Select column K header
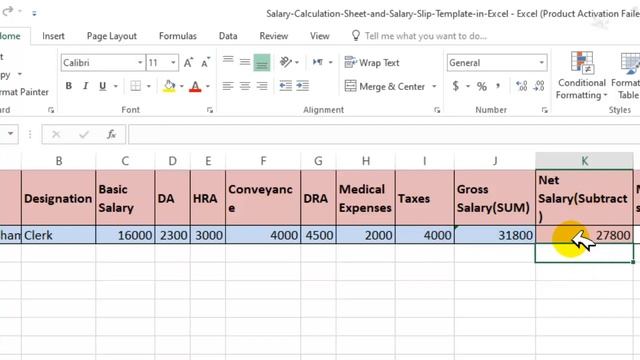 [584, 161]
